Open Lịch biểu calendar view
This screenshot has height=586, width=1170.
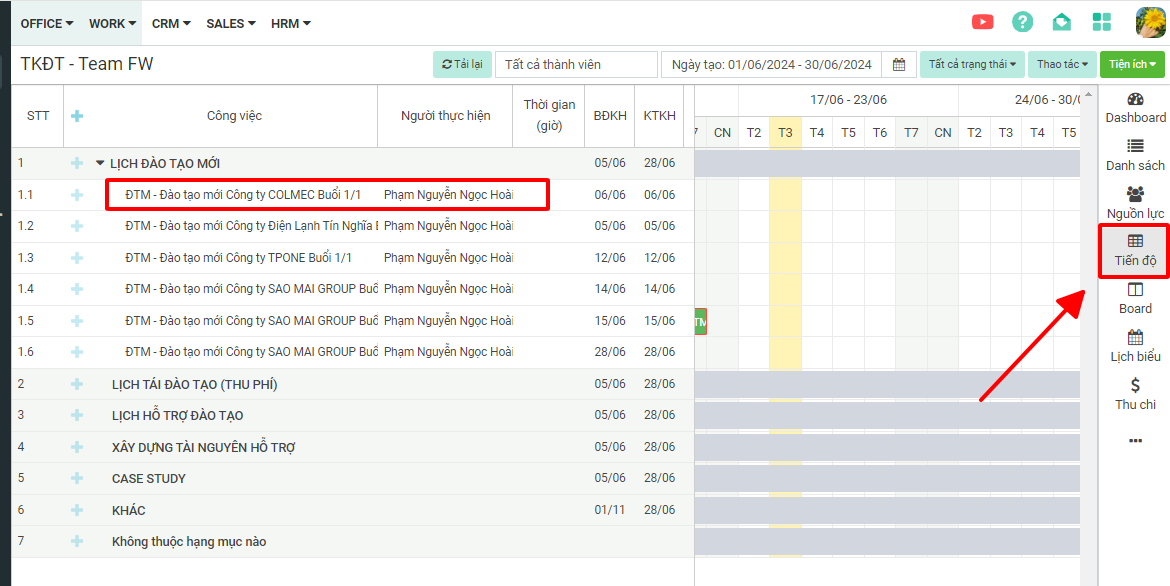coord(1135,346)
